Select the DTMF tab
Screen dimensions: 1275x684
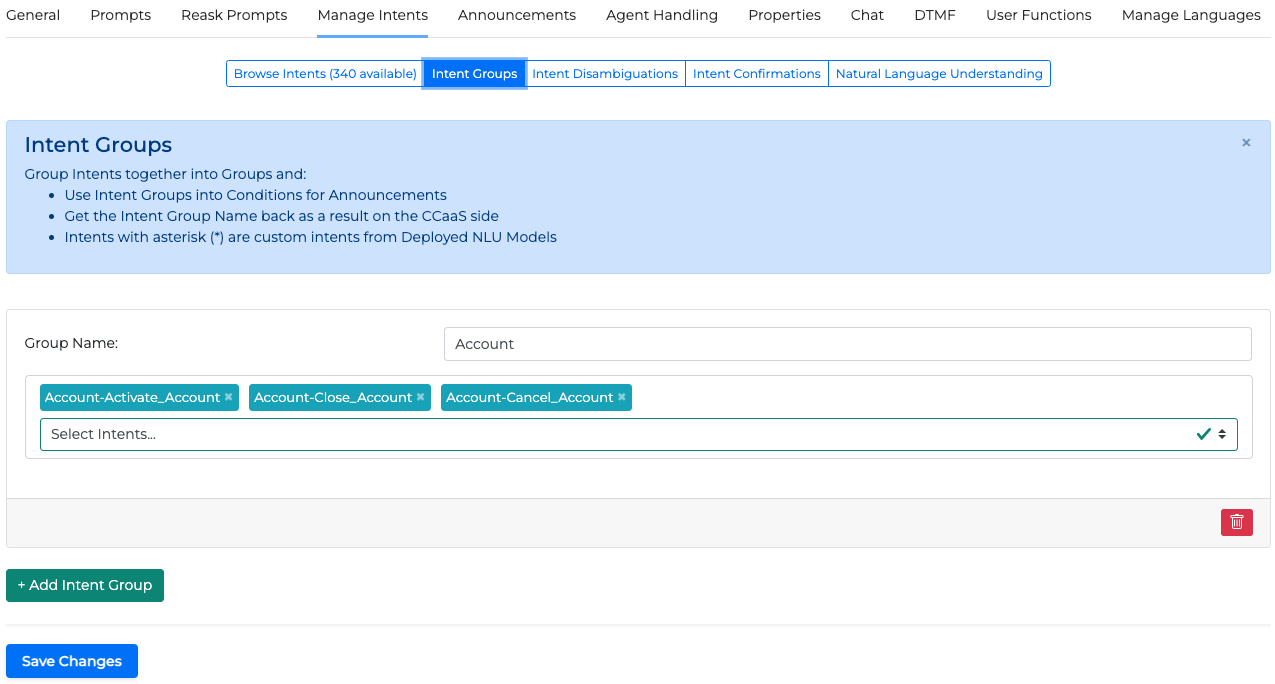tap(934, 15)
